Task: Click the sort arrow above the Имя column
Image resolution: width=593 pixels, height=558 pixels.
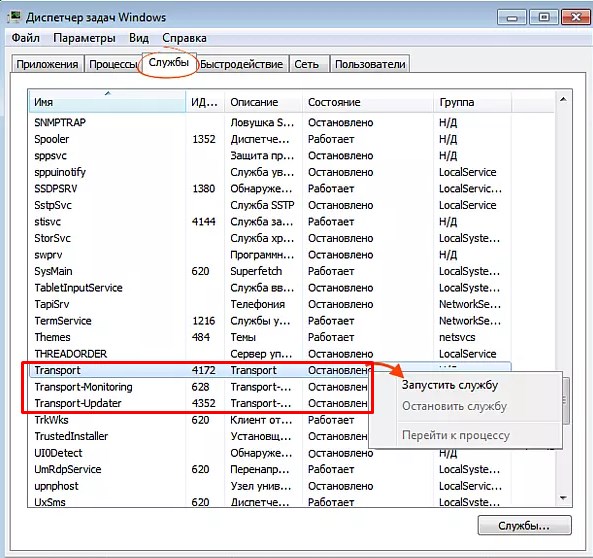Action: (x=108, y=93)
